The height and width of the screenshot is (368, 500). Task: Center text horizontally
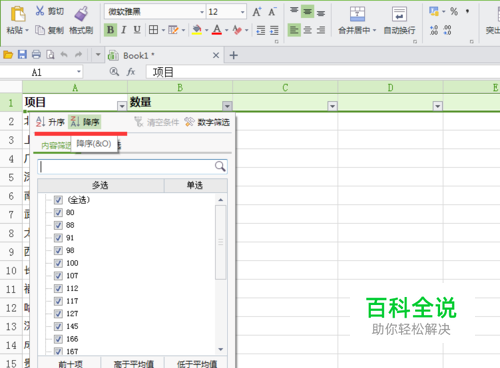pos(307,30)
